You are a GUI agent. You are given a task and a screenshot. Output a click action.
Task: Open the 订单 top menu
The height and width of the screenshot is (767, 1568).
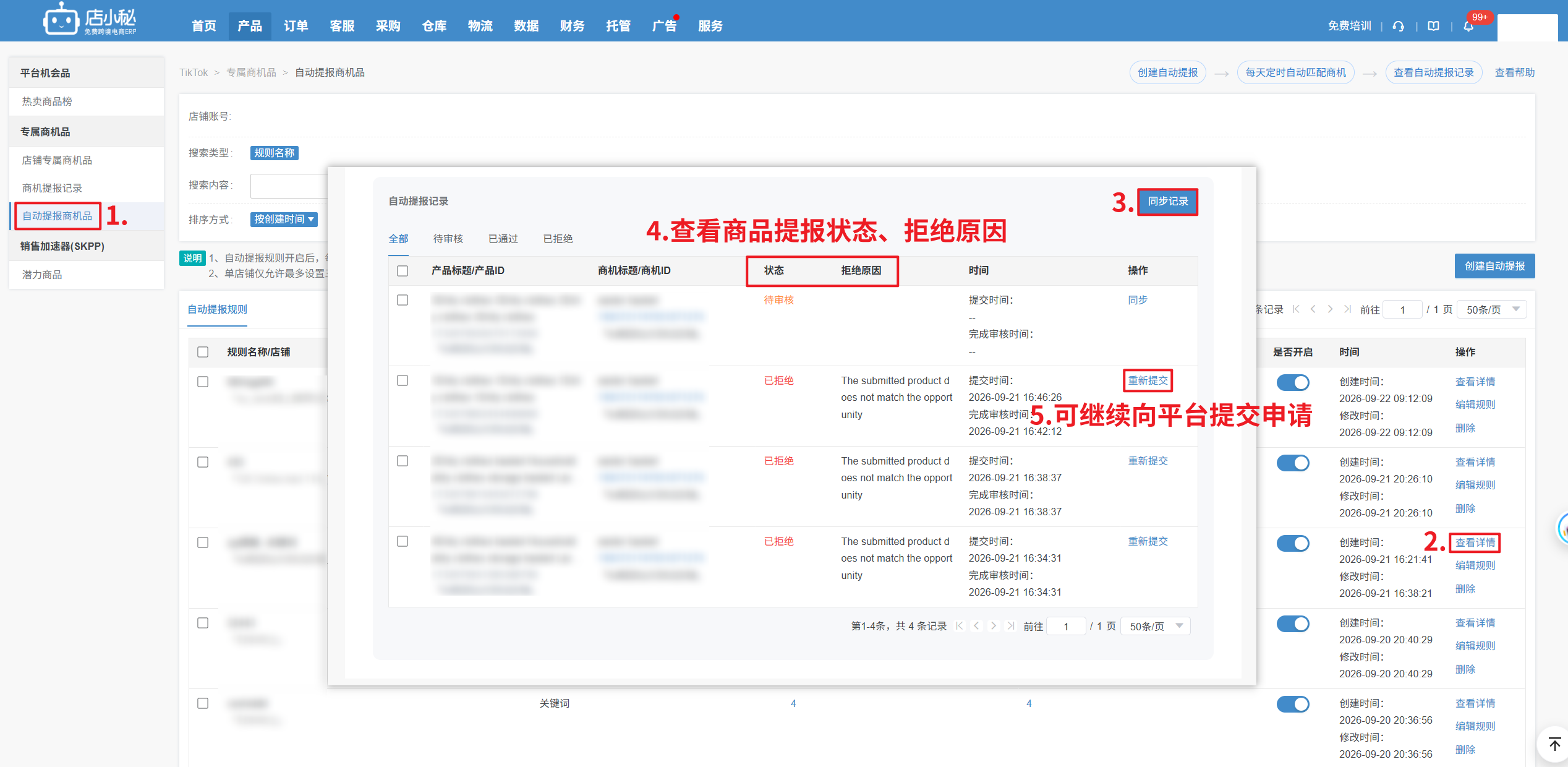(x=296, y=26)
